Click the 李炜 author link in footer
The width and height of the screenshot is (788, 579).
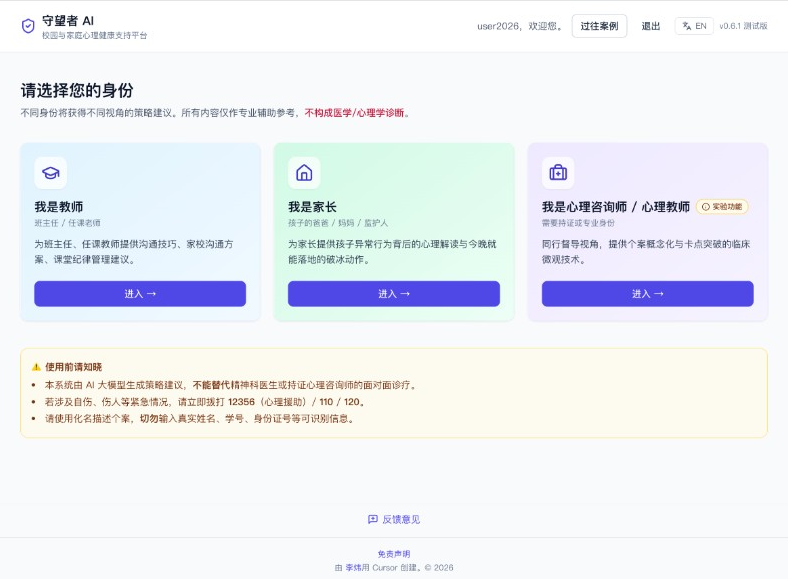(x=353, y=567)
